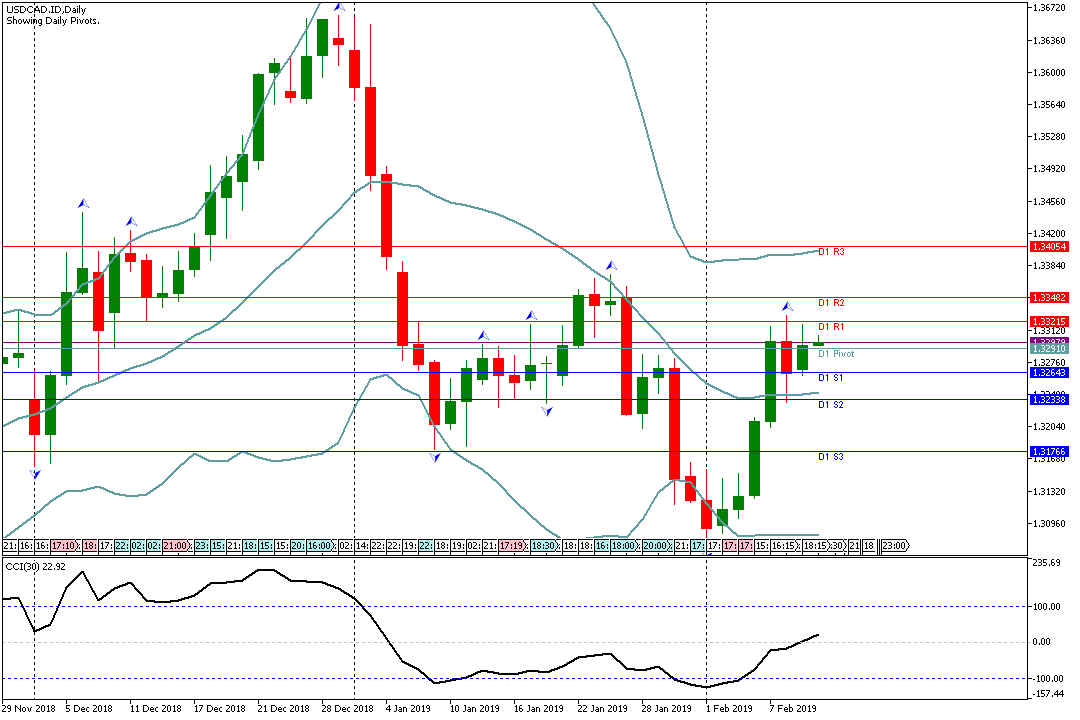Click the D1 R2 pivot label
The width and height of the screenshot is (1080, 720).
pyautogui.click(x=831, y=303)
